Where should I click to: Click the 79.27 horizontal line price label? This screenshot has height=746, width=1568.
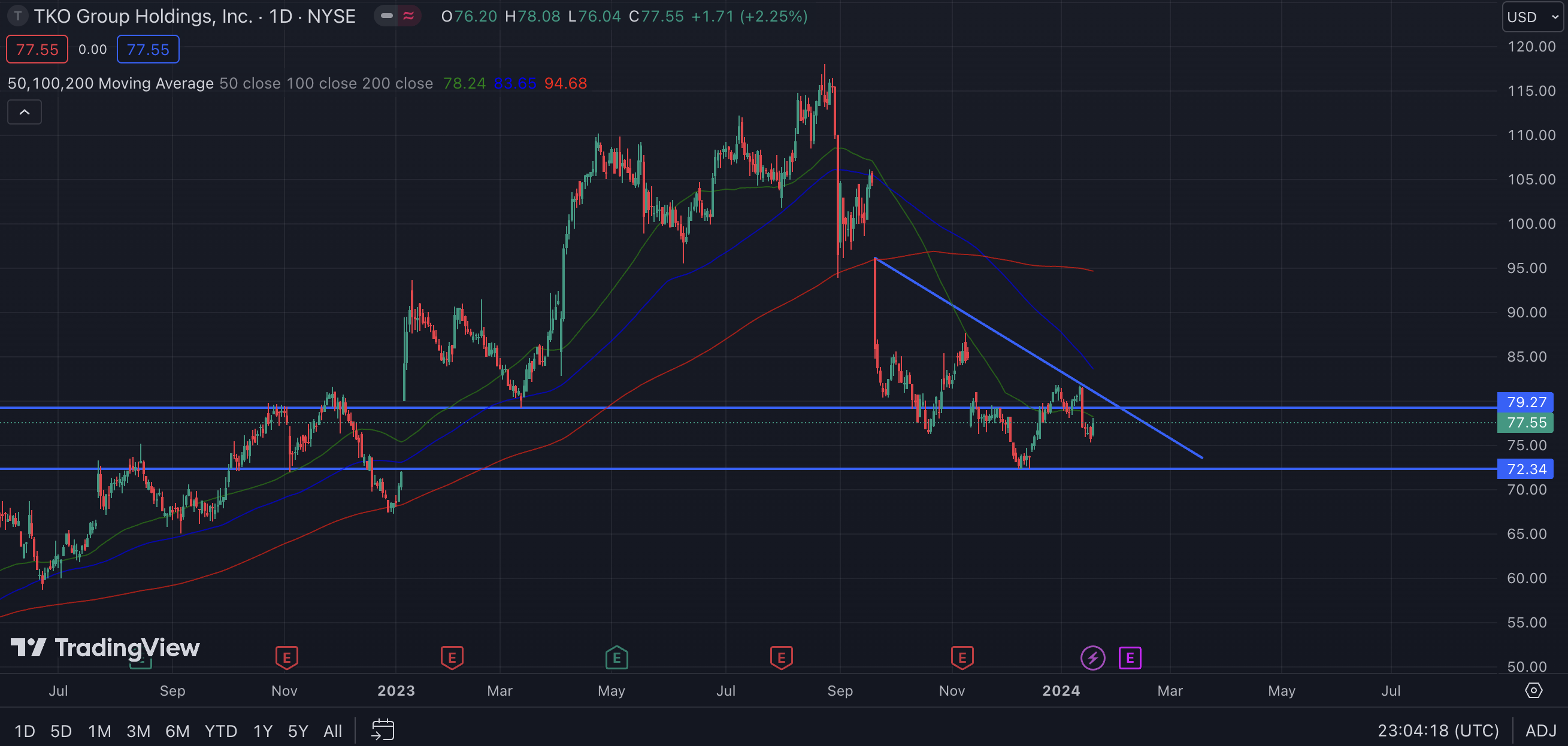[x=1525, y=402]
